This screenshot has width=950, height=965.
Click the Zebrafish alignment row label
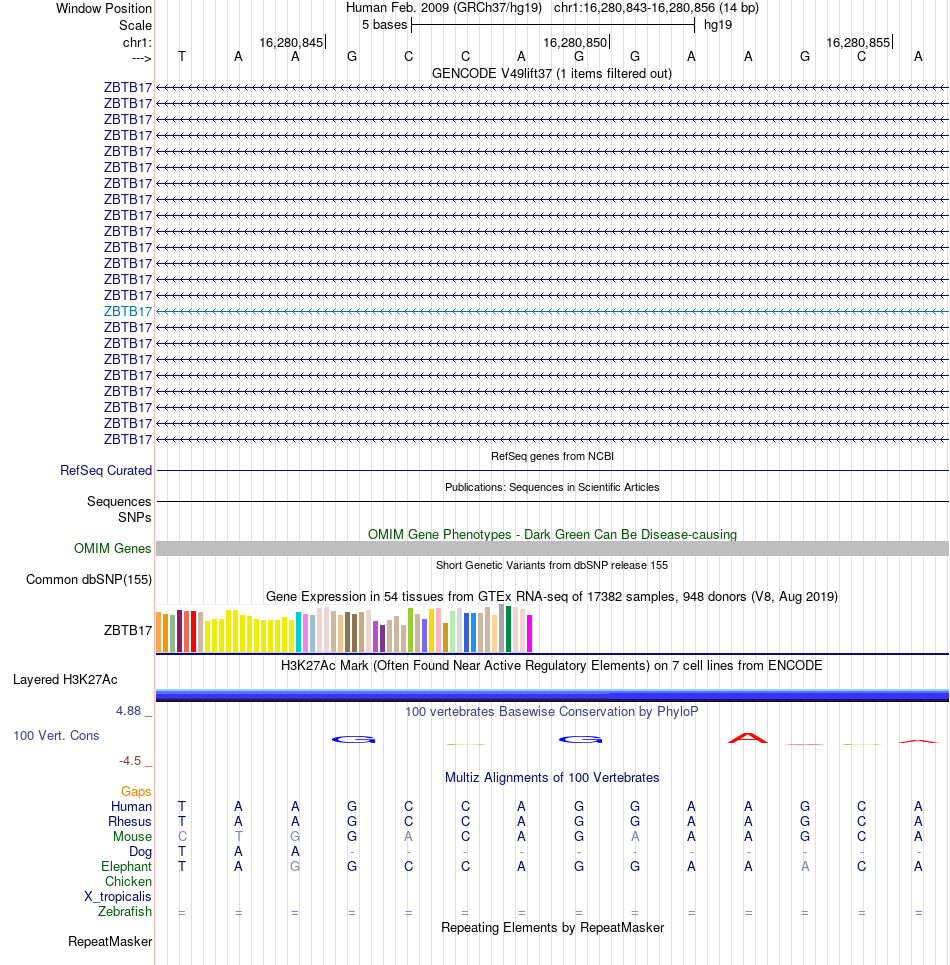click(x=125, y=911)
